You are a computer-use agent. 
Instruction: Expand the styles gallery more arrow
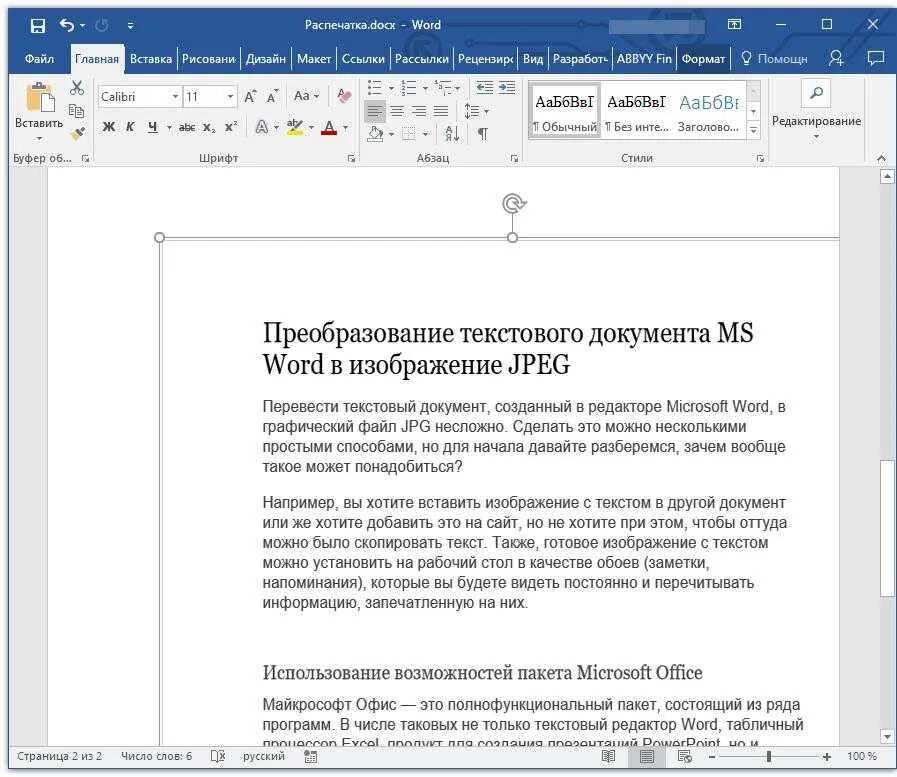[754, 130]
